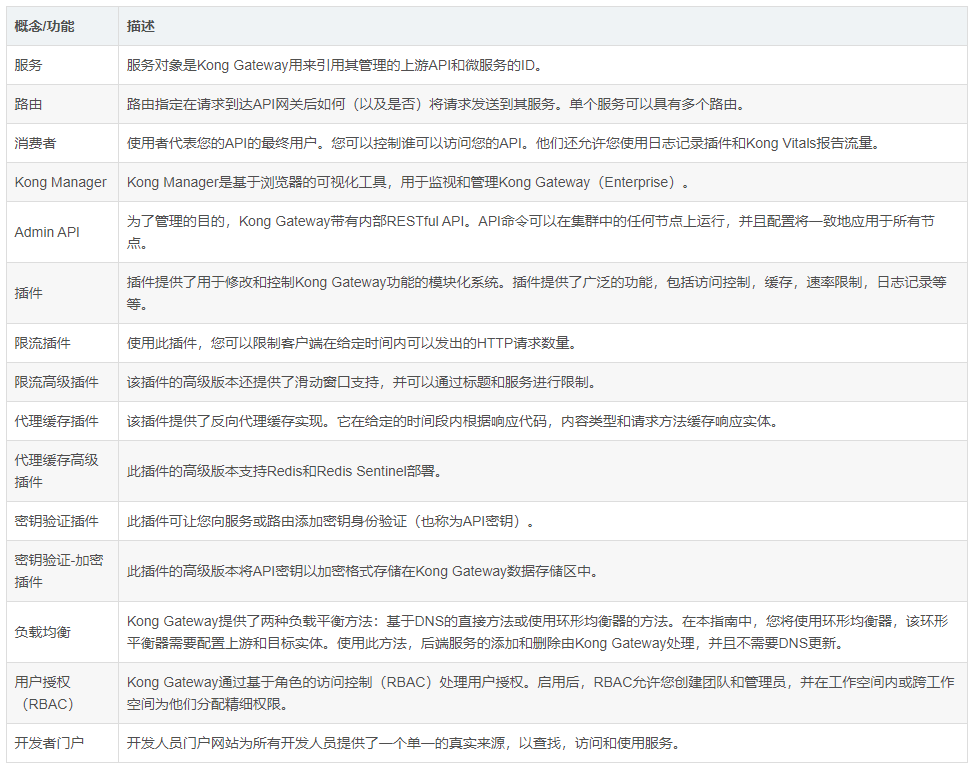Click the '密钥验证-加密插件' name cell

click(x=62, y=571)
